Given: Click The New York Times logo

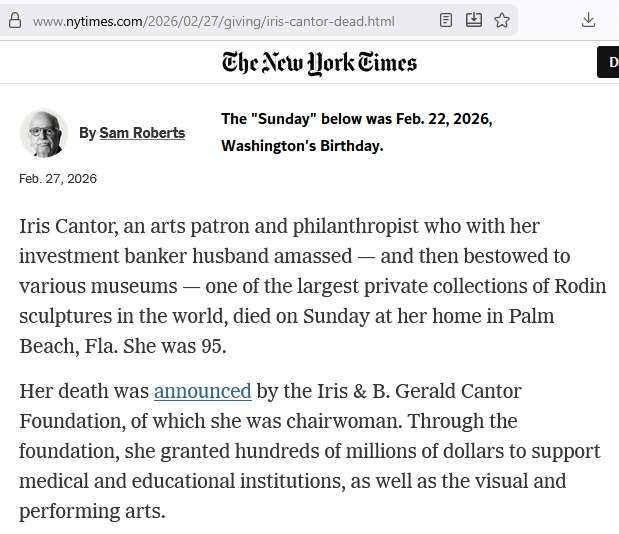Looking at the screenshot, I should [x=319, y=63].
